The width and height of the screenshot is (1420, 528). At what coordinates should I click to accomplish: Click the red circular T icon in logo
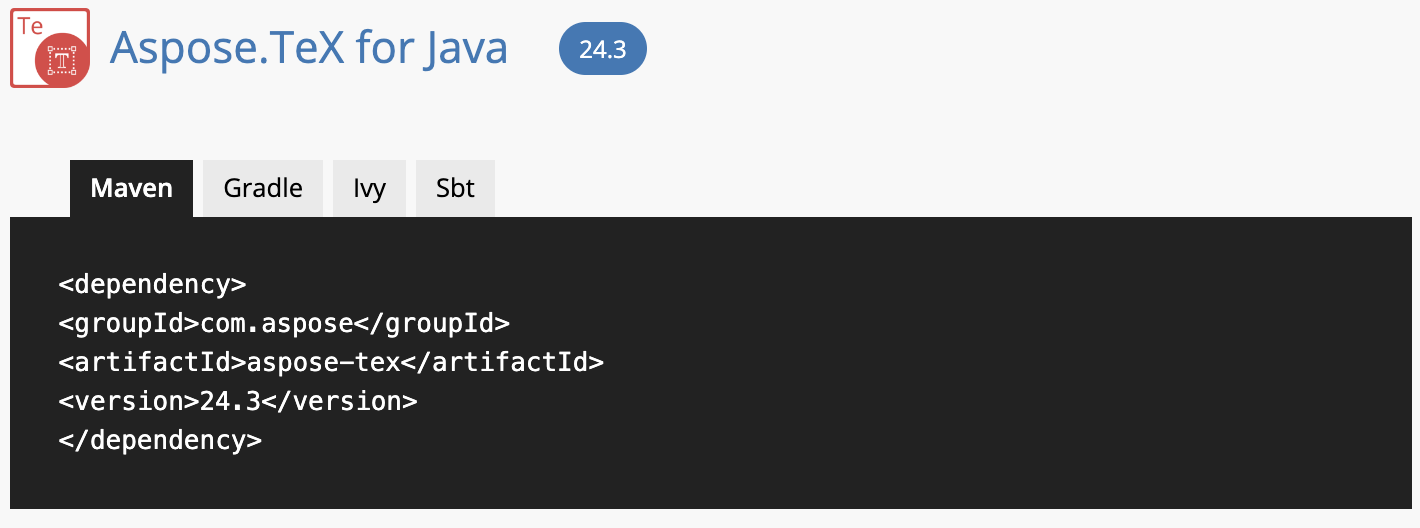coord(62,62)
